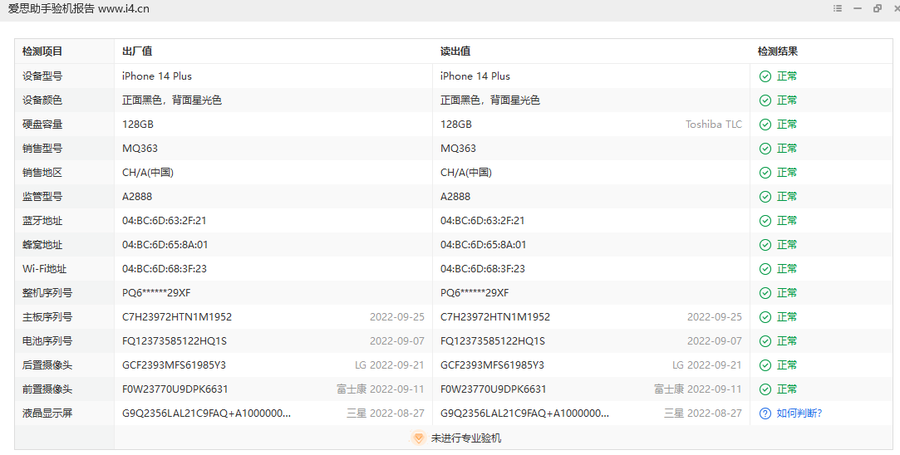Click LG 2022-09-21 in 读出值 column
This screenshot has height=455, width=900.
click(x=707, y=365)
